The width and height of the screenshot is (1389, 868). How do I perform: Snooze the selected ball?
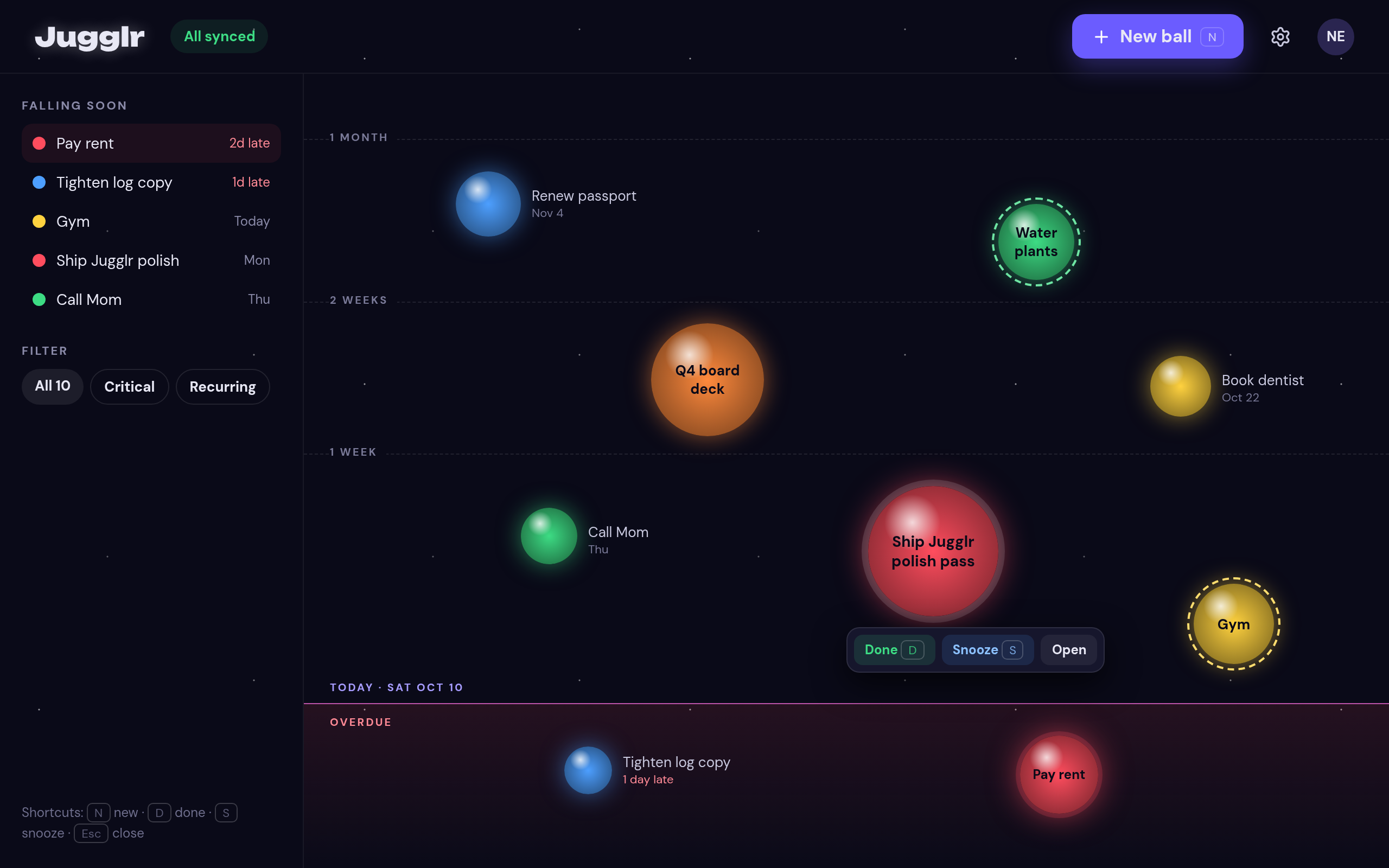click(x=987, y=650)
